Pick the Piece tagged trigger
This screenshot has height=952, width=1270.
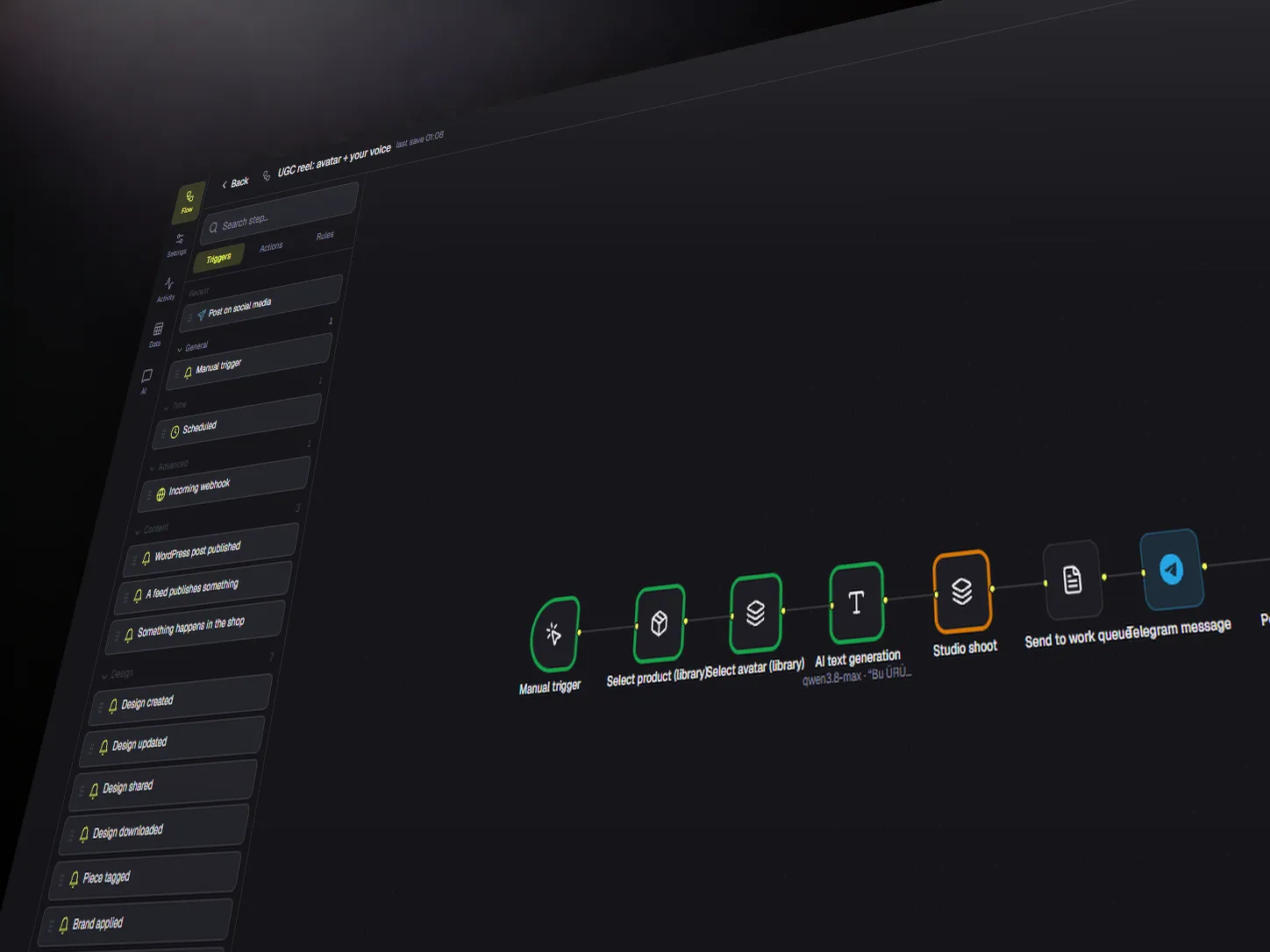pos(144,876)
